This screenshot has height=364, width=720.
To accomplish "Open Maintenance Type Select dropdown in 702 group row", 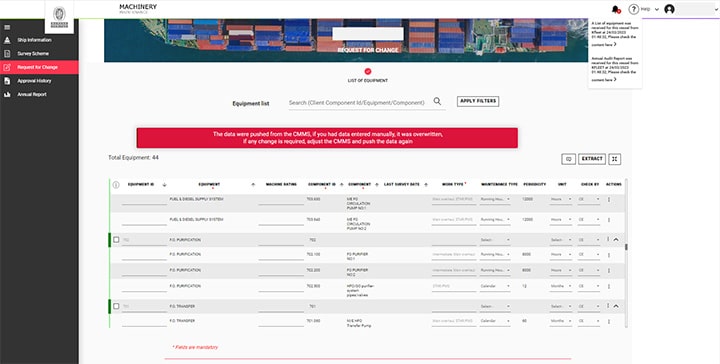I will pos(495,240).
